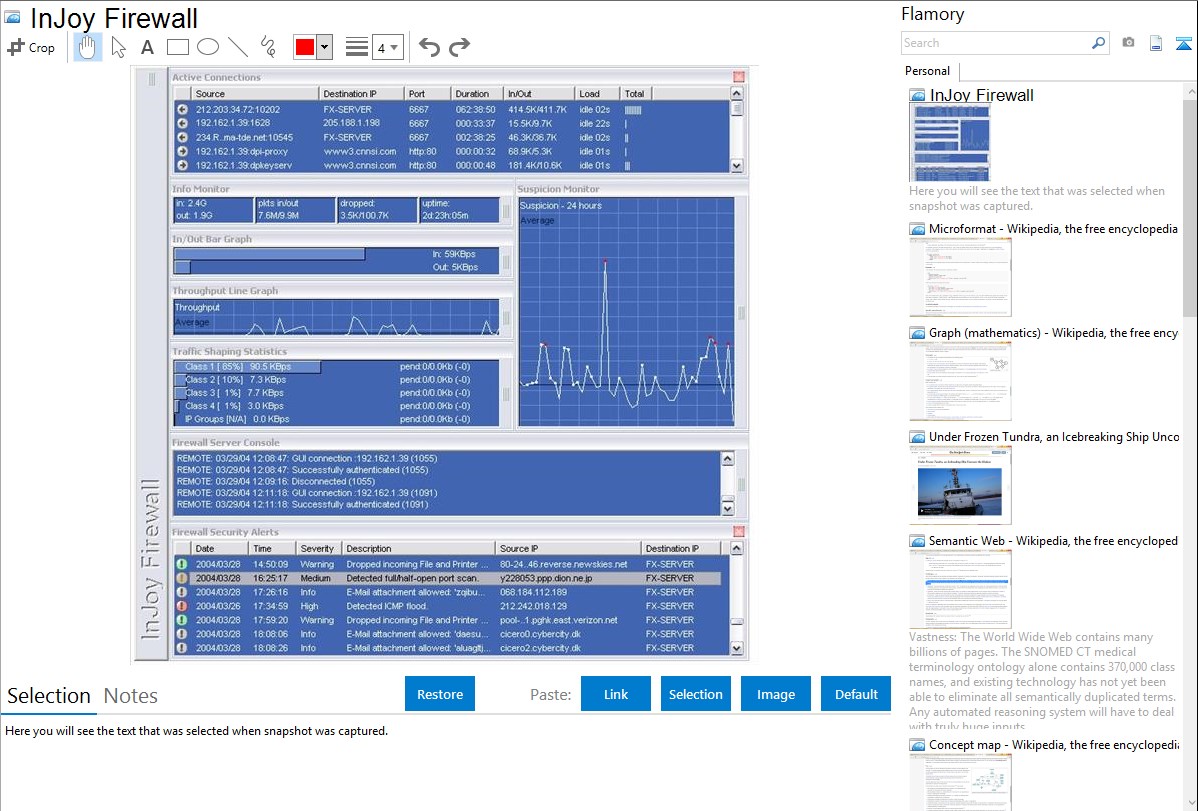Image resolution: width=1198 pixels, height=811 pixels.
Task: Choose the freehand scribble tool
Action: coord(267,47)
